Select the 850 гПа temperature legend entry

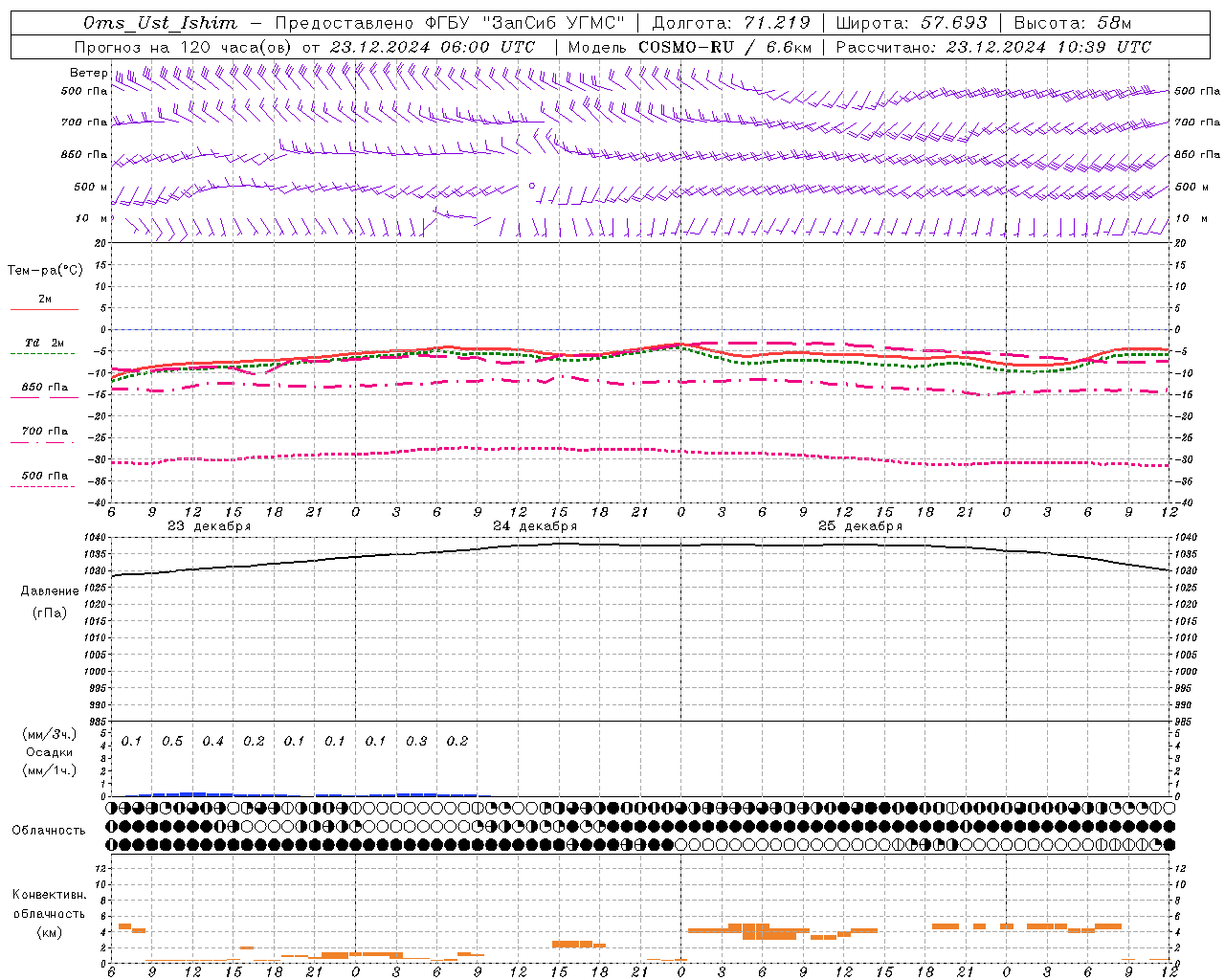(45, 388)
